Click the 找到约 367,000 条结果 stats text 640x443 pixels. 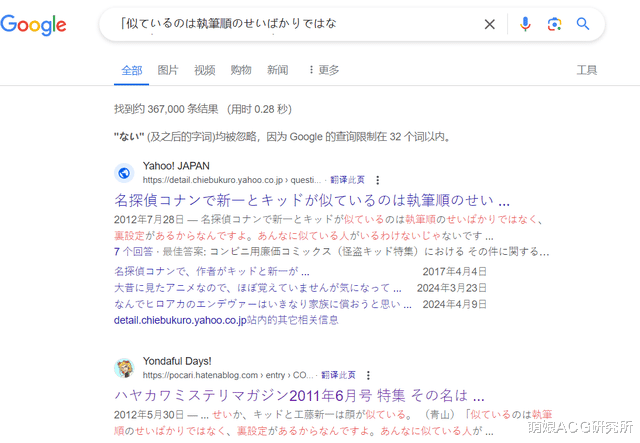[202, 109]
